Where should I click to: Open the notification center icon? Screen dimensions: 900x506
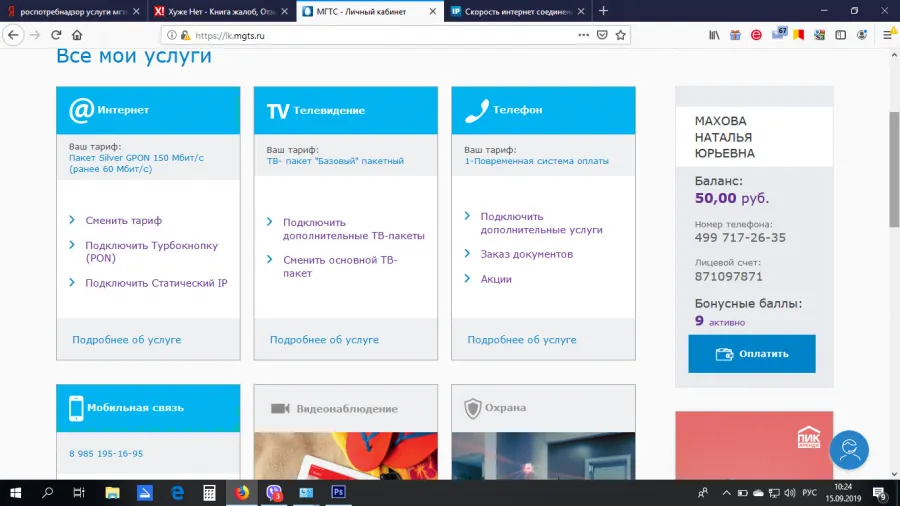[879, 493]
